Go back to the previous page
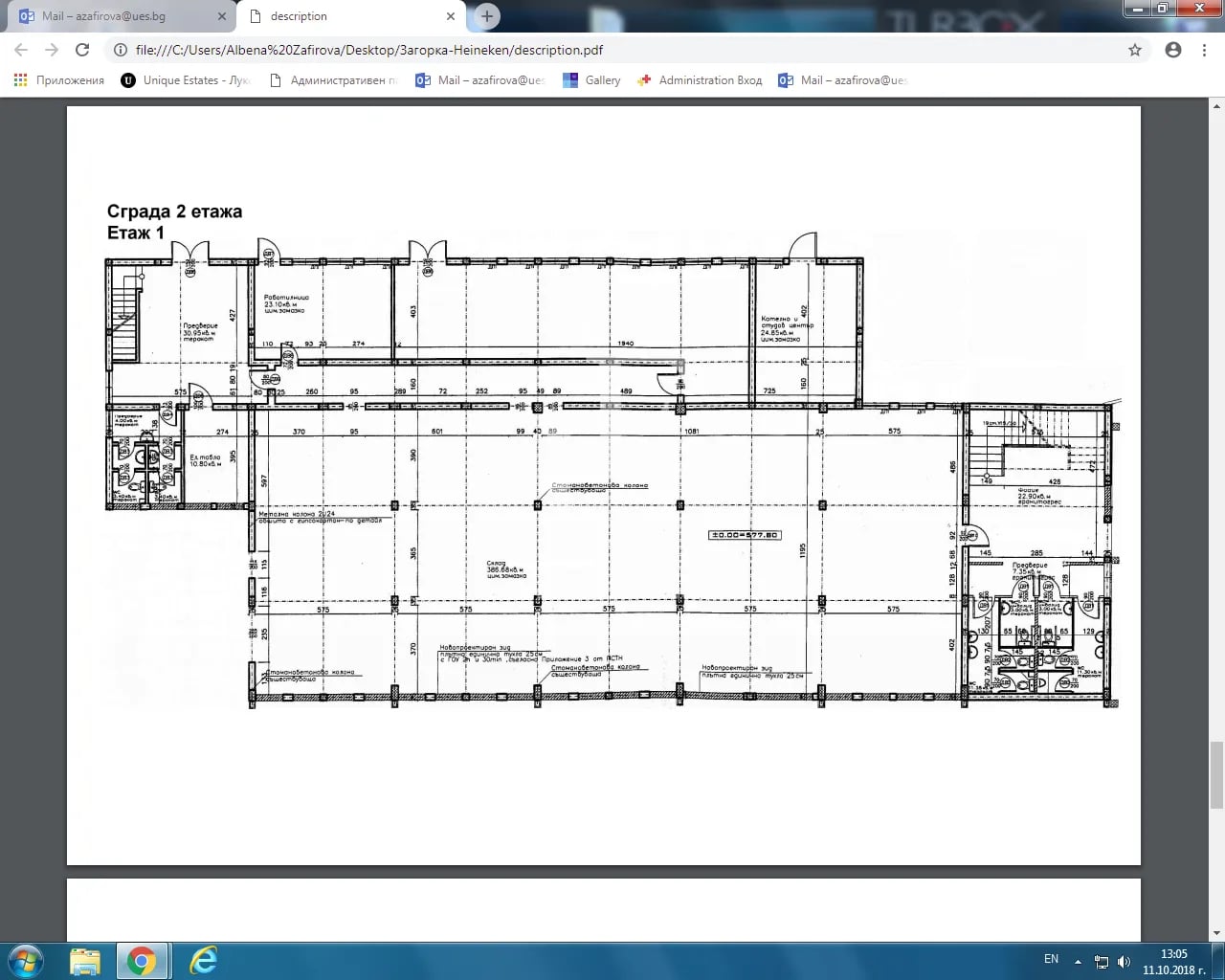The image size is (1225, 980). (x=21, y=50)
